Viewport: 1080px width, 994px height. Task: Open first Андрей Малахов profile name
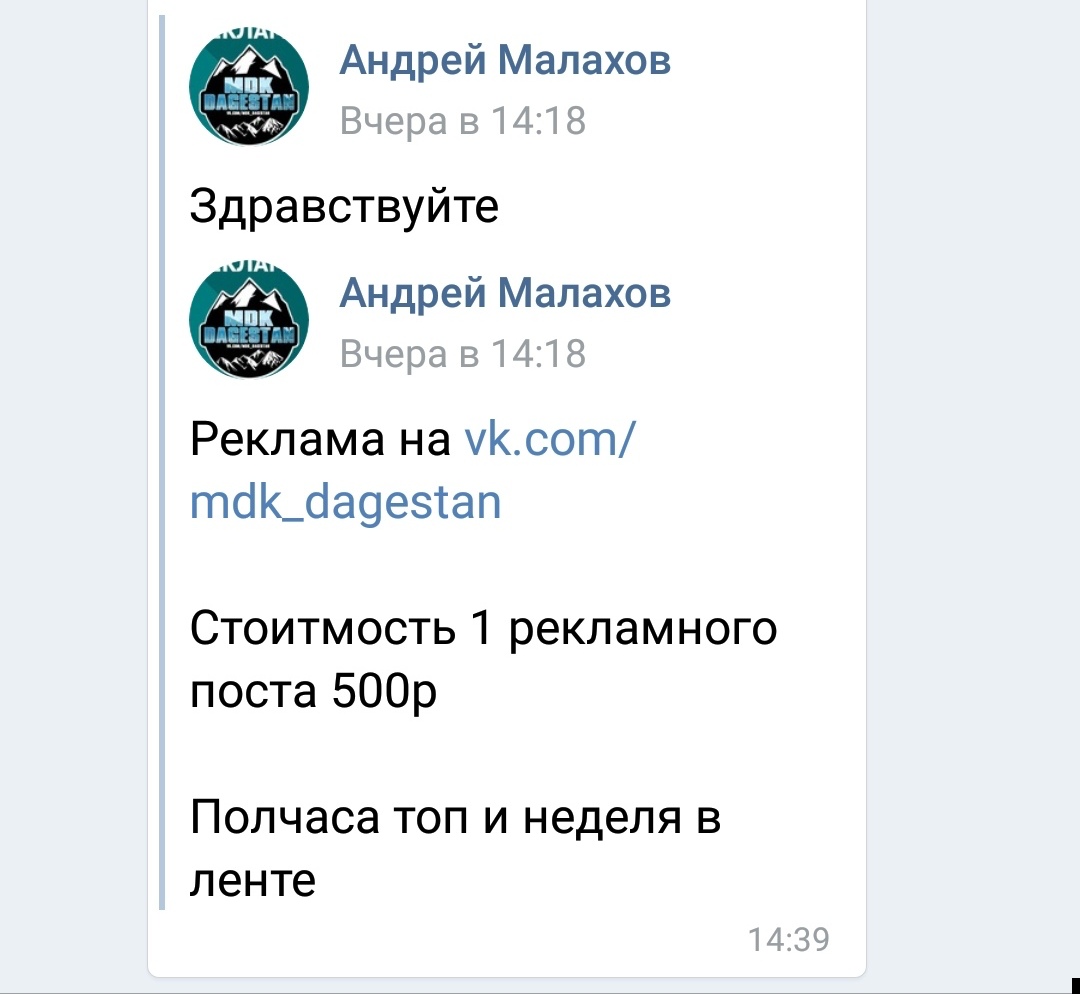click(504, 59)
